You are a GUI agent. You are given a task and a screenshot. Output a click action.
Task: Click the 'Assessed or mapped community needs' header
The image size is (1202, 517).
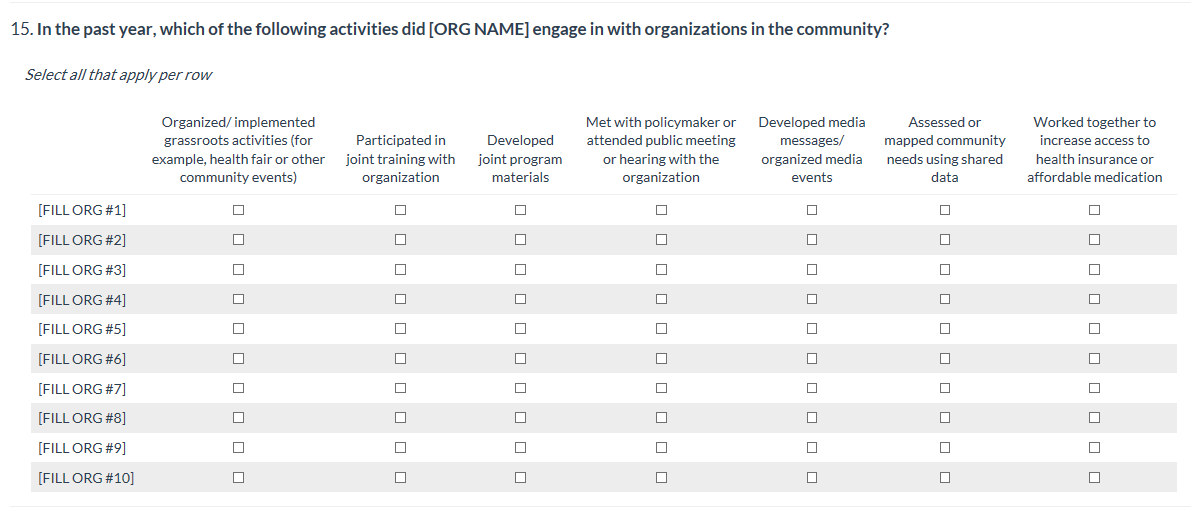(x=944, y=150)
